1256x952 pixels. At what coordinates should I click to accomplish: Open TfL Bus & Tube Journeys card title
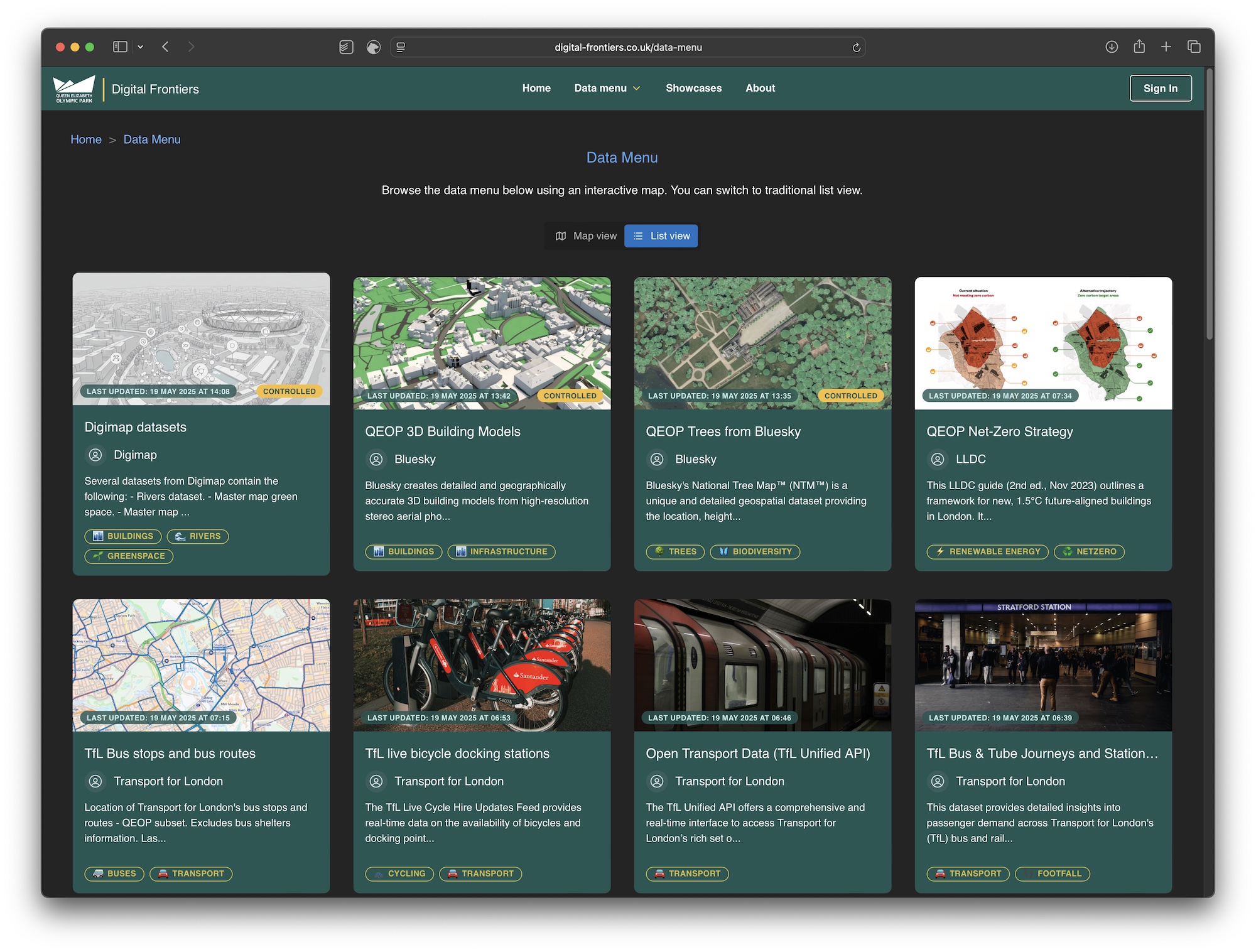[x=1042, y=754]
